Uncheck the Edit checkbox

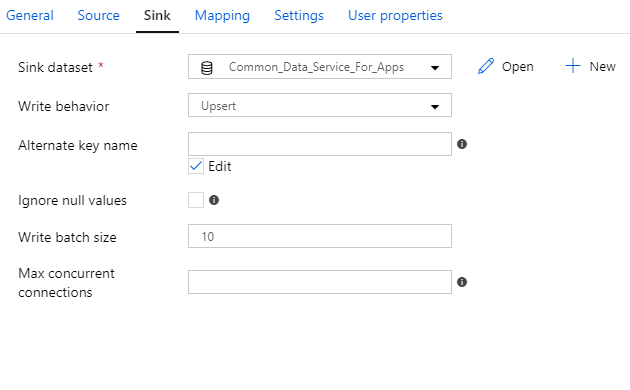(x=196, y=166)
